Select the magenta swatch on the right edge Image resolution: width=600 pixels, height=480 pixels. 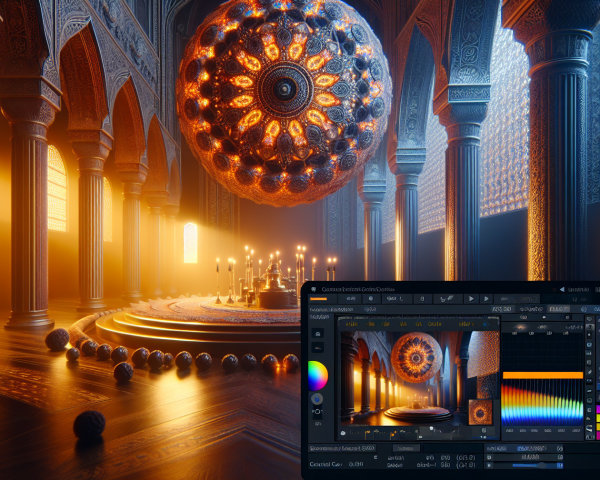(x=595, y=411)
